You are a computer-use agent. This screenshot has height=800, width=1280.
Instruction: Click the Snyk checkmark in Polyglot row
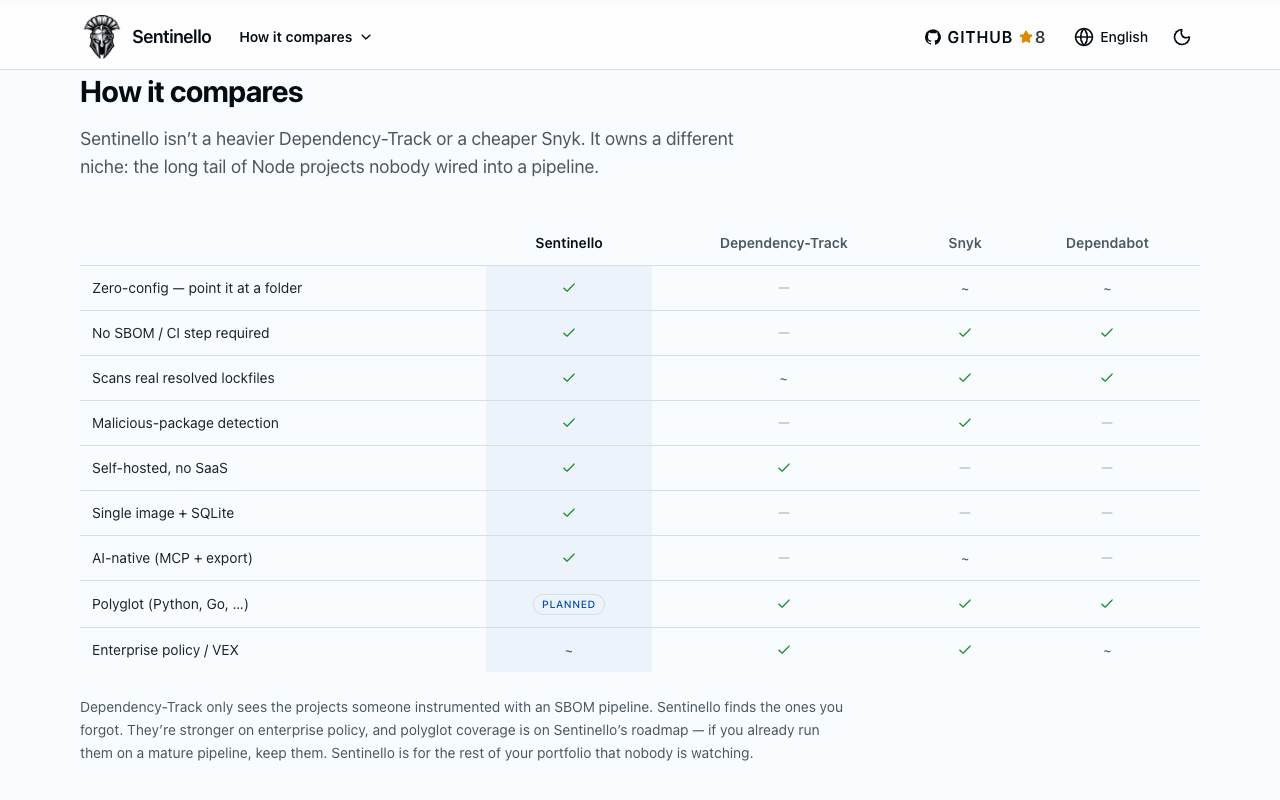tap(965, 604)
